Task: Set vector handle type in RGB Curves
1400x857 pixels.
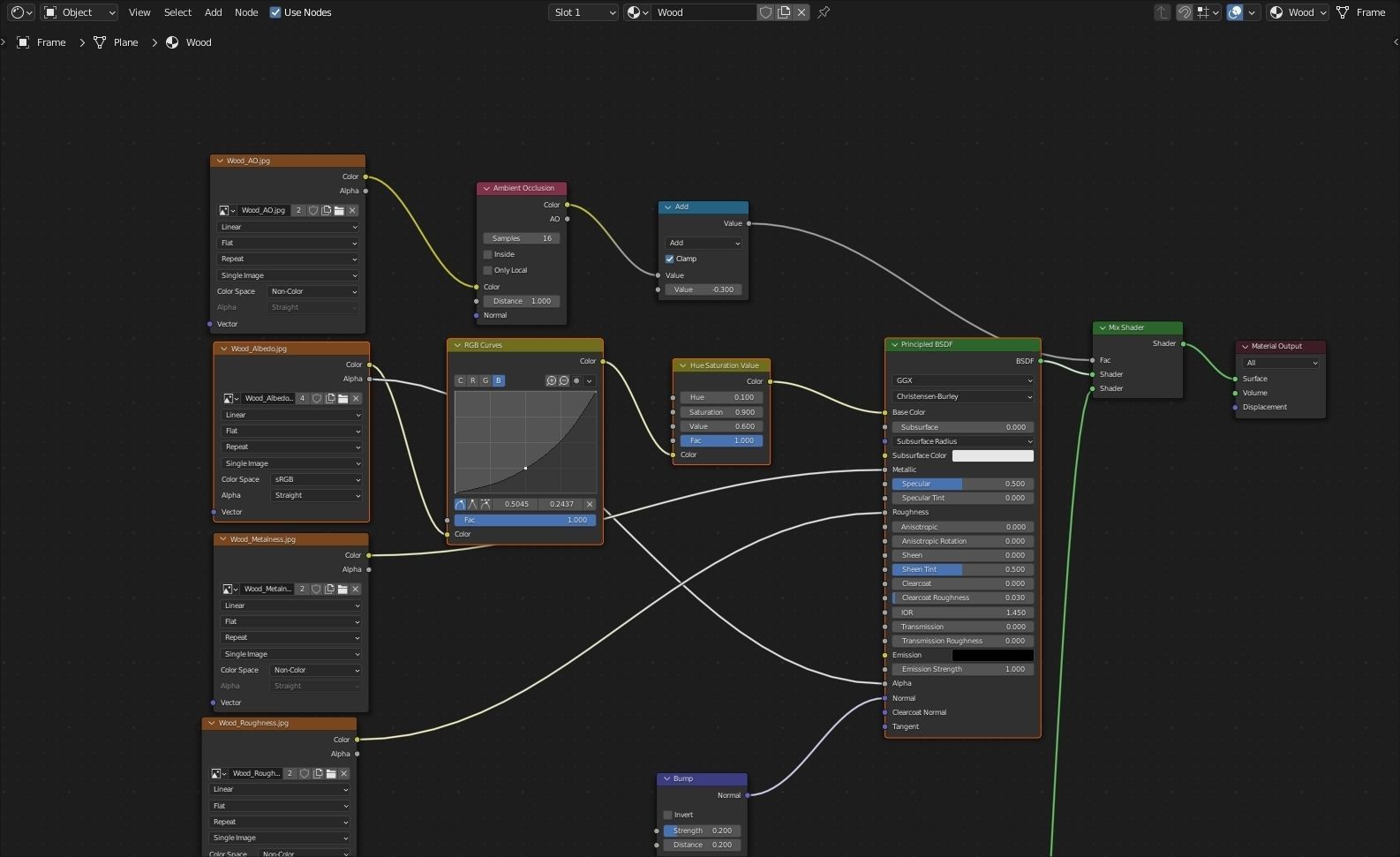Action: 472,504
